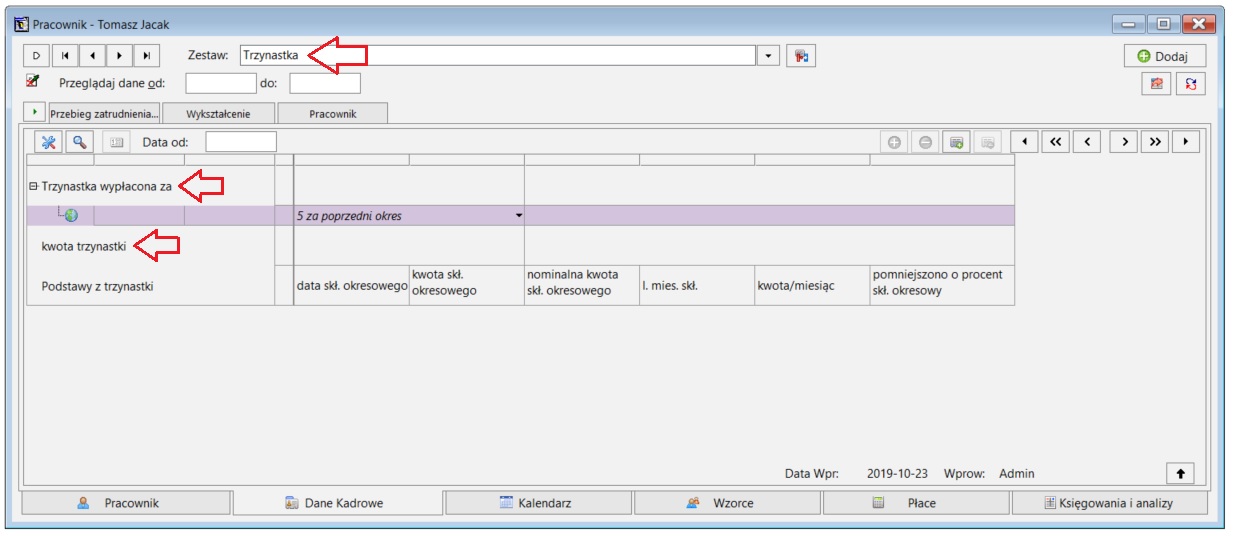1233x536 pixels.
Task: Switch to the Przebieg zatrudnienia tab
Action: pos(104,113)
